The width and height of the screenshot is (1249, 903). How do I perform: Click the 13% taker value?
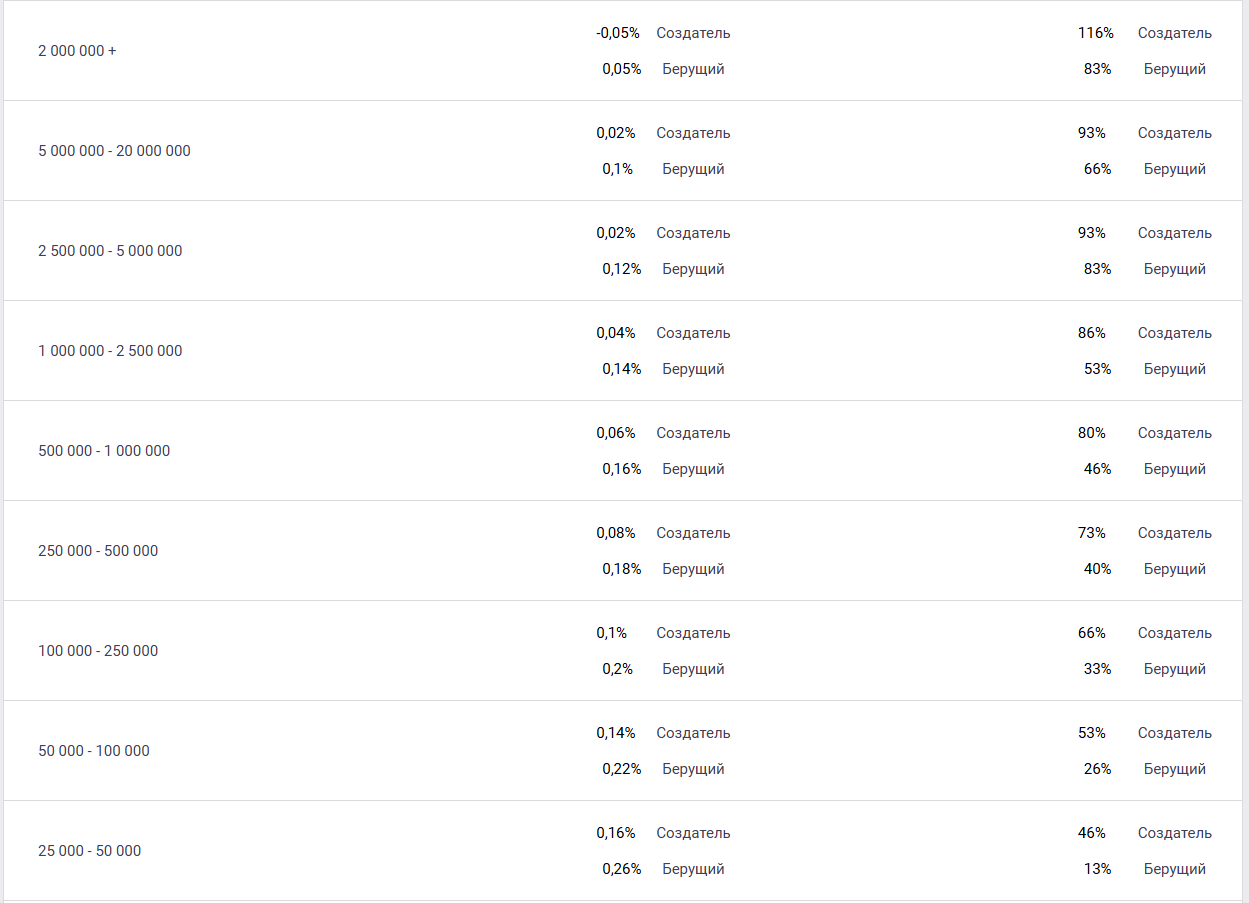coord(1097,869)
